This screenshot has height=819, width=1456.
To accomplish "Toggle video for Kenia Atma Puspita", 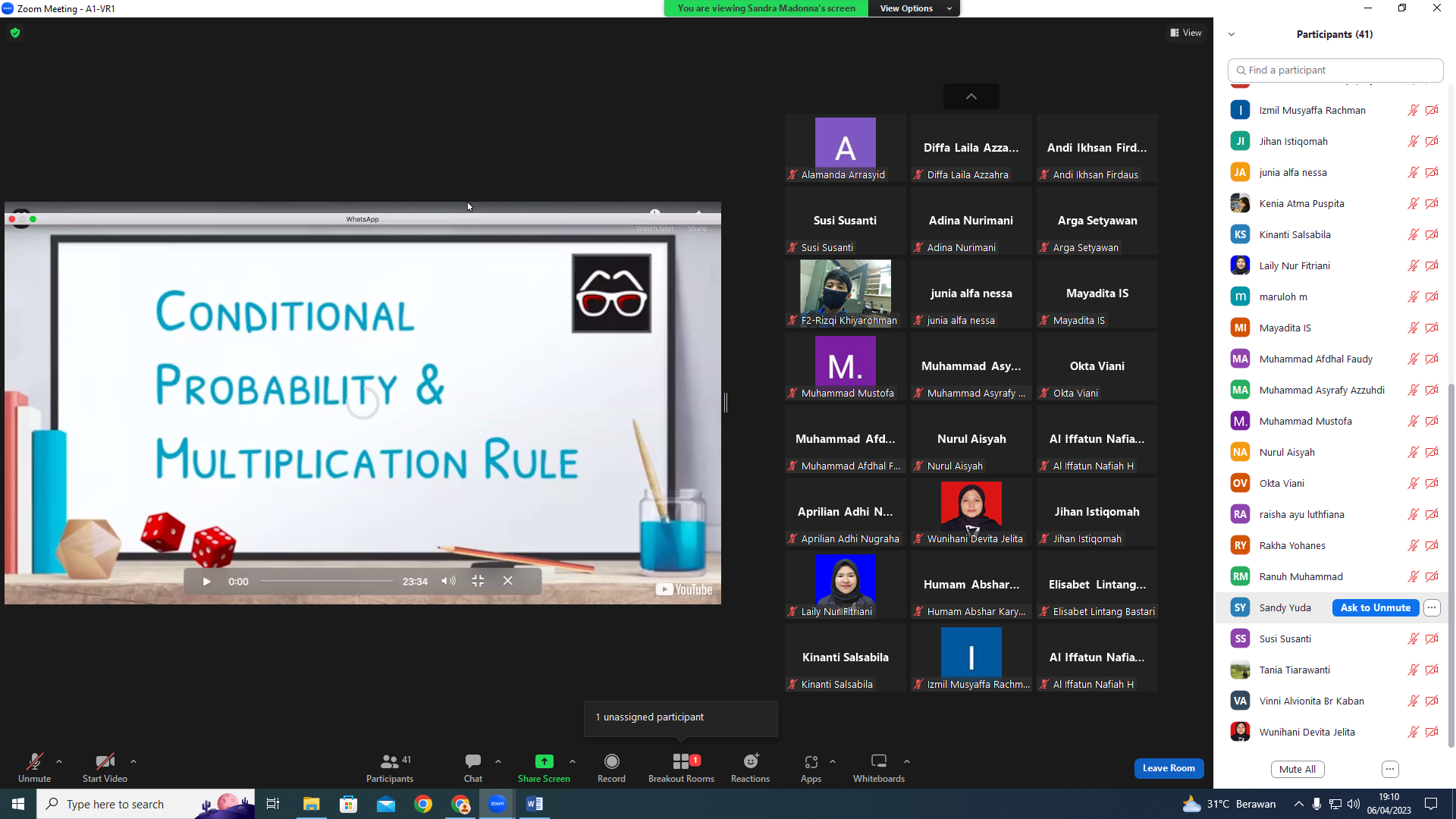I will click(1432, 203).
